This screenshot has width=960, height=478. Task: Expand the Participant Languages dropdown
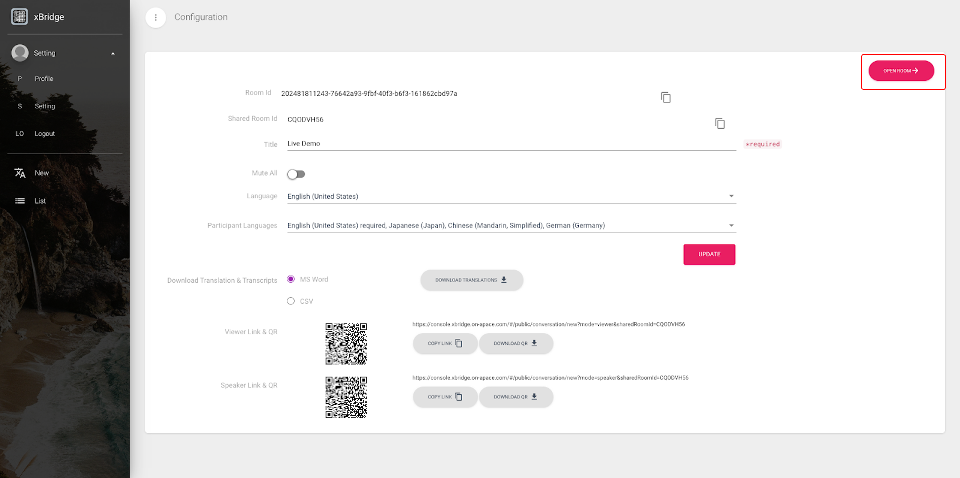(x=510, y=226)
